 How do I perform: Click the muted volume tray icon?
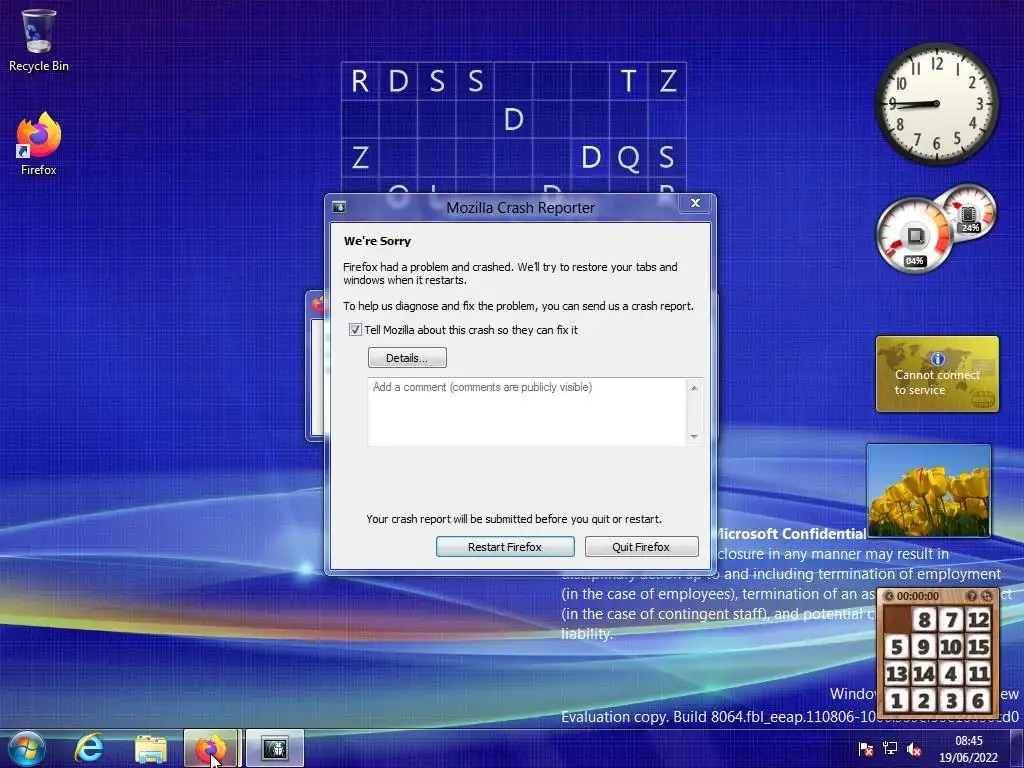tap(914, 749)
